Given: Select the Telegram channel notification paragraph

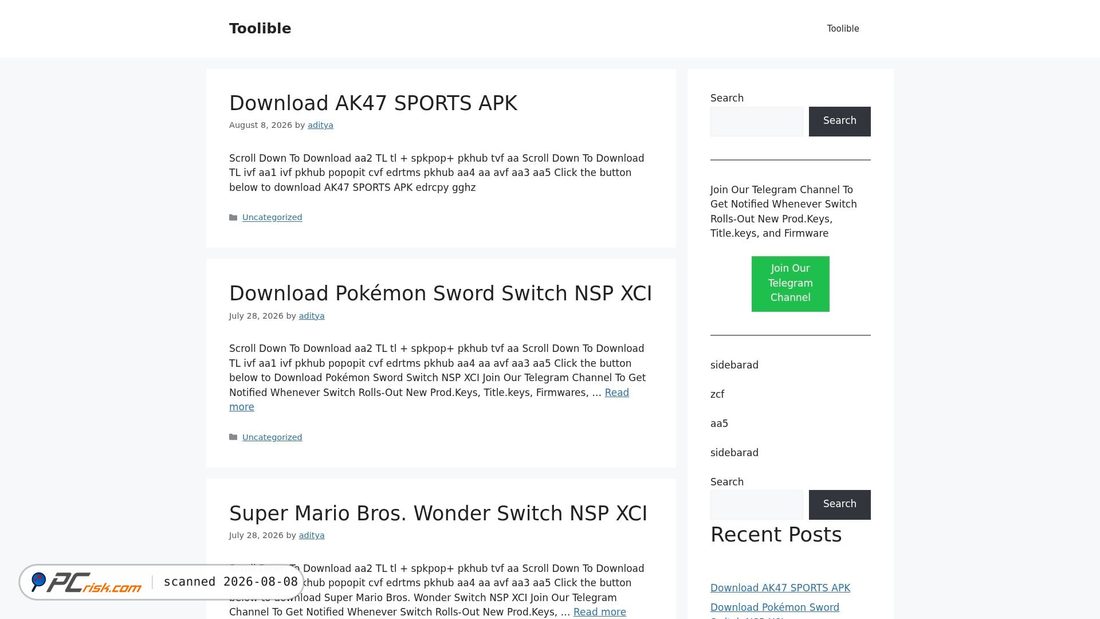Looking at the screenshot, I should point(783,211).
